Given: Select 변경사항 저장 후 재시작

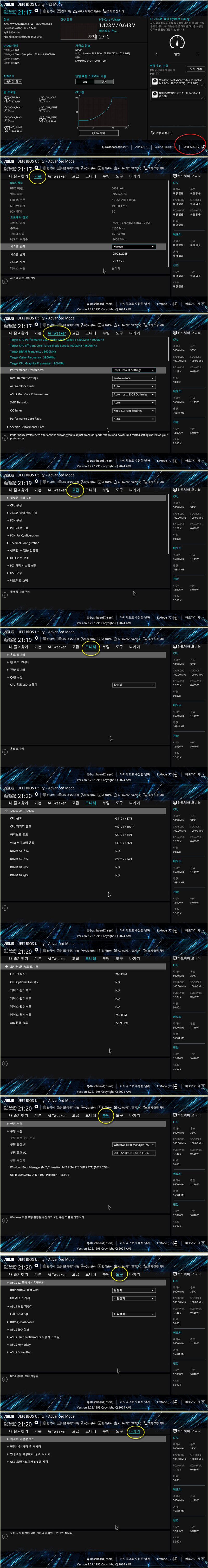Looking at the screenshot, I should coord(25,1446).
